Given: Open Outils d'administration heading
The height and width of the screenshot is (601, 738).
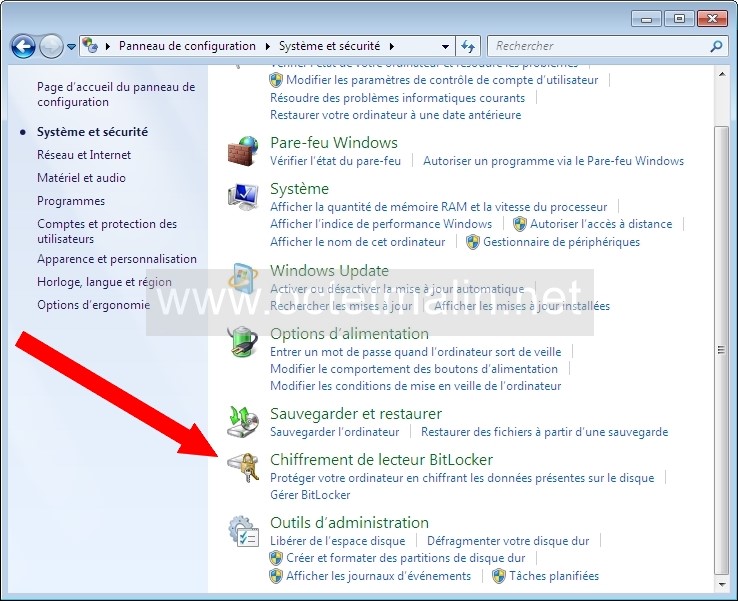Looking at the screenshot, I should click(349, 523).
